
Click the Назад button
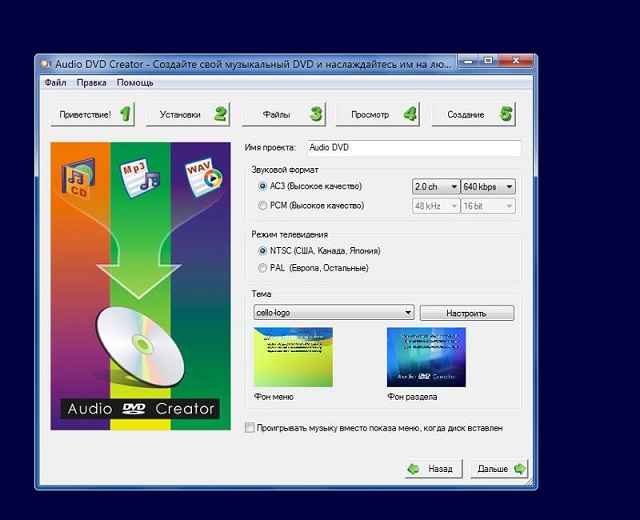point(433,469)
